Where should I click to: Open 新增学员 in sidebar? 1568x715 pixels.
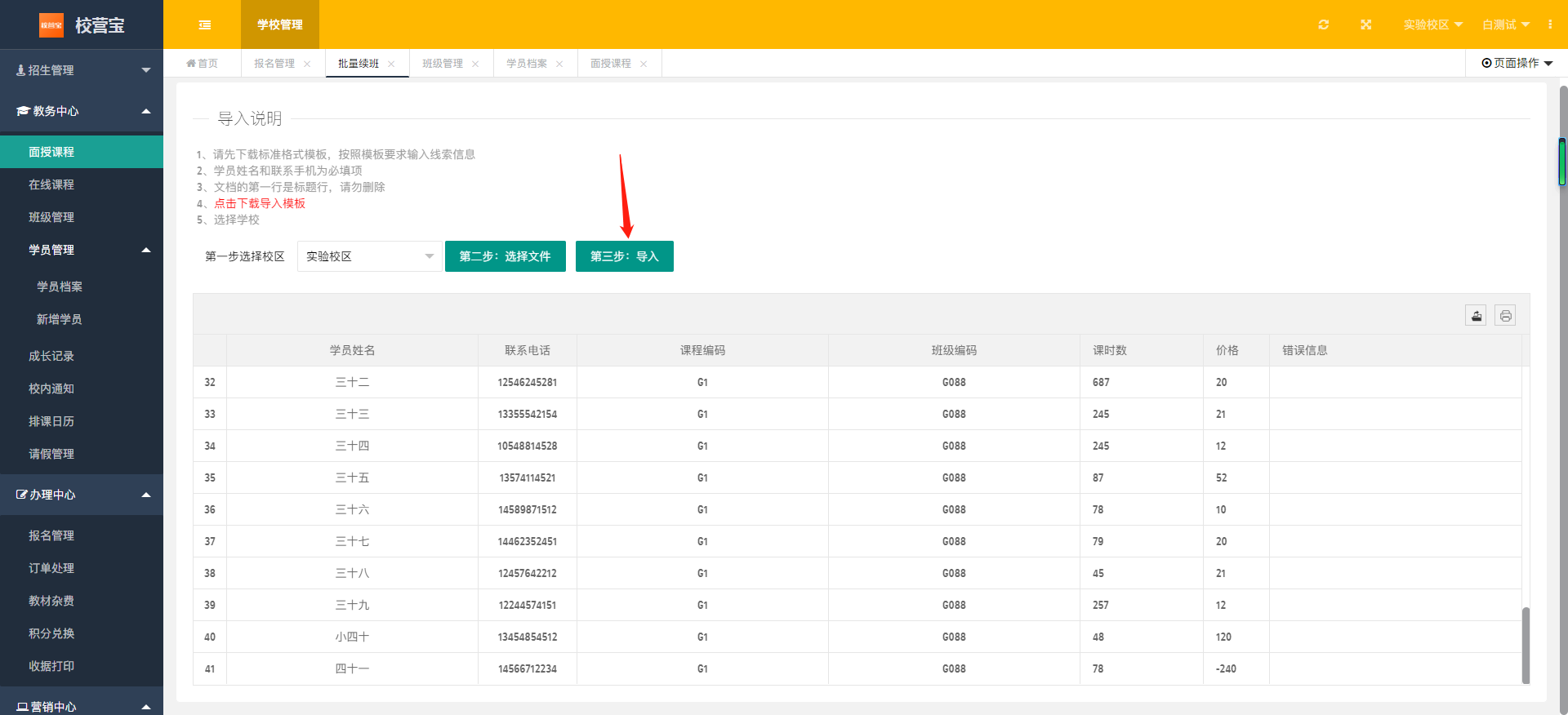(x=82, y=319)
